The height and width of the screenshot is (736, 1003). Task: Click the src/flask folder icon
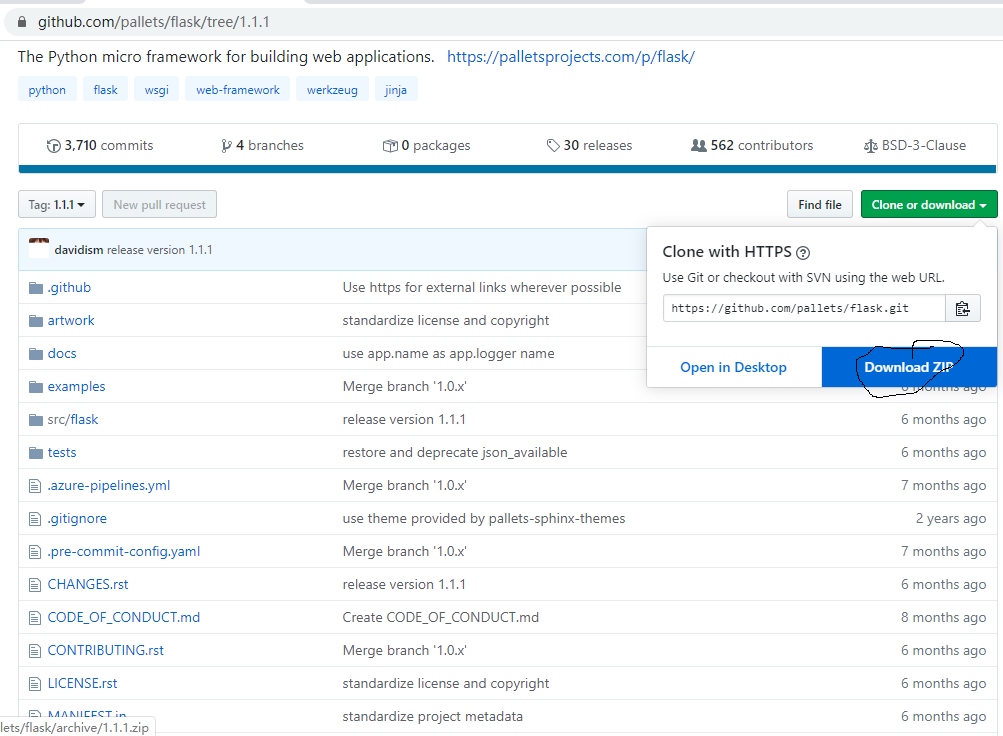click(x=36, y=419)
